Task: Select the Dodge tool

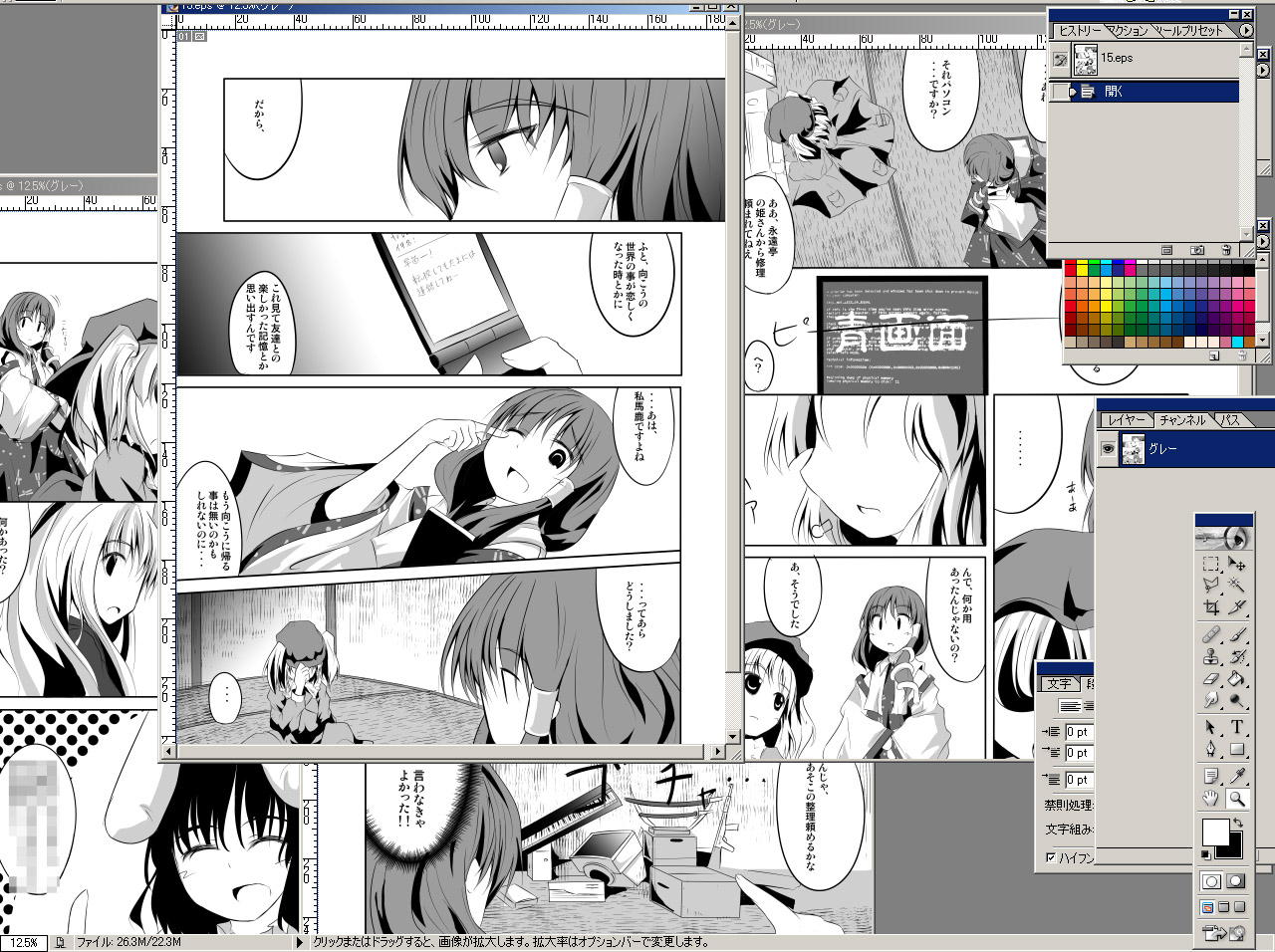Action: pos(1237,699)
